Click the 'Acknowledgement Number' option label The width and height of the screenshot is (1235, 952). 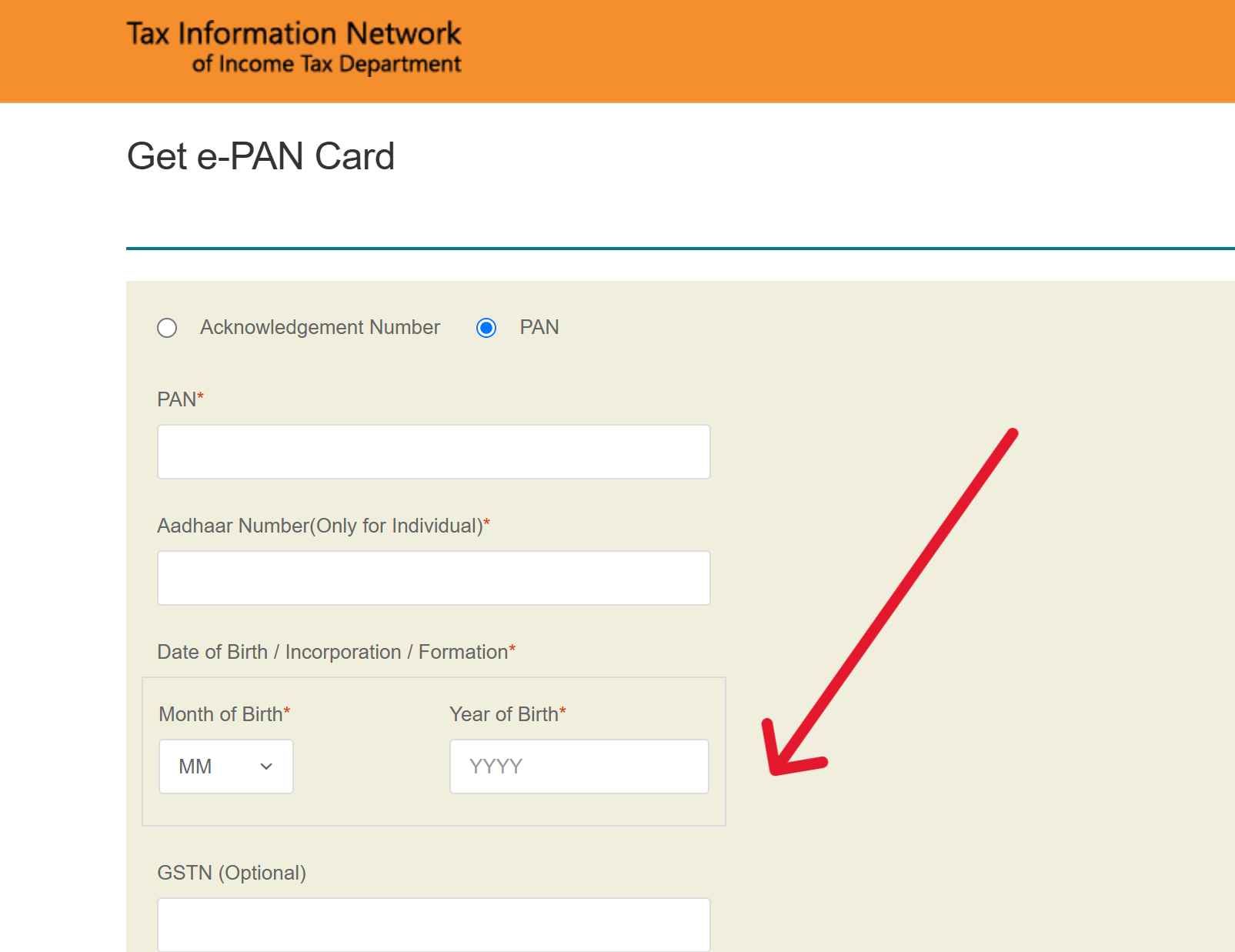319,327
